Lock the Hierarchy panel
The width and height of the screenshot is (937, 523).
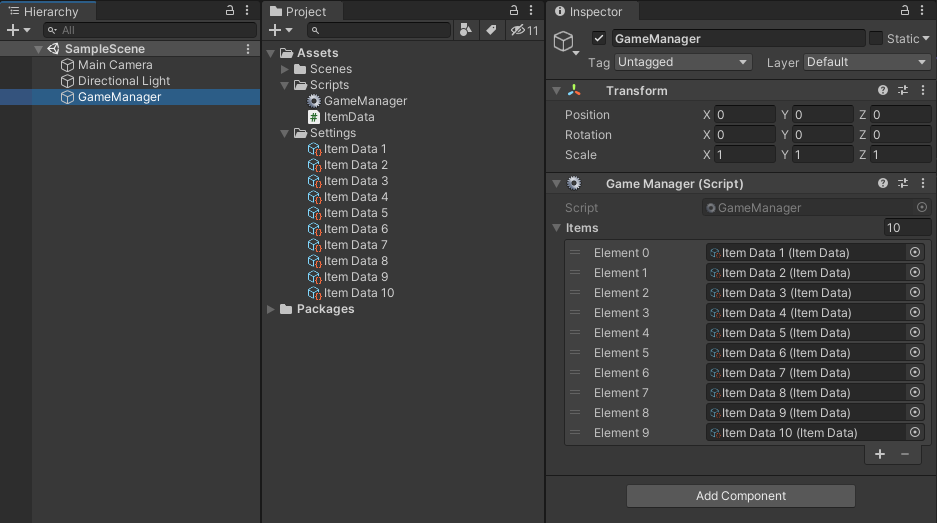tap(229, 10)
